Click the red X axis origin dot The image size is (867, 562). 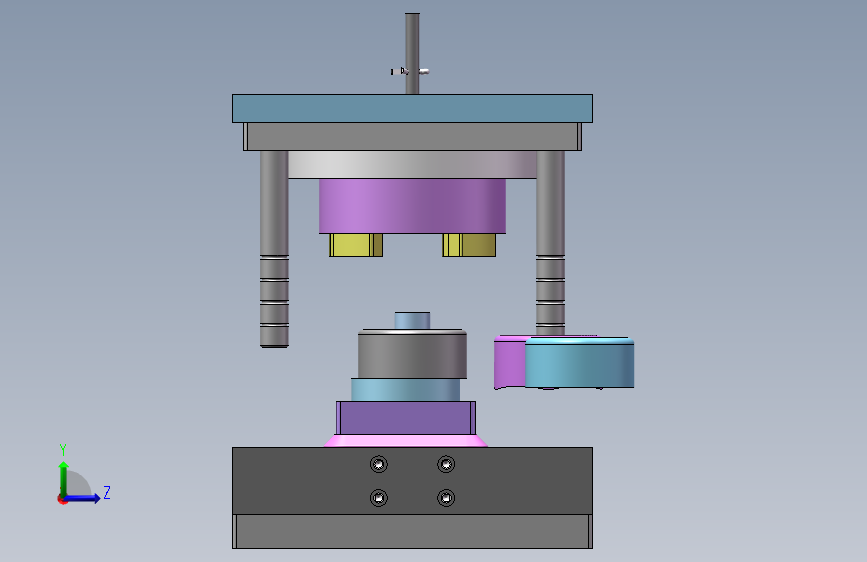(62, 500)
